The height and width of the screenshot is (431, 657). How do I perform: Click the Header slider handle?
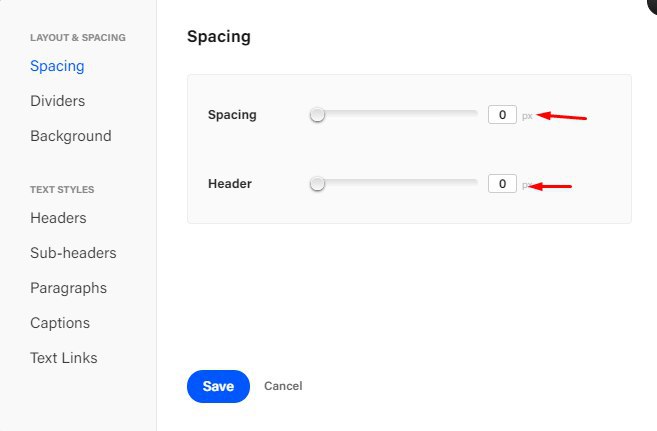pyautogui.click(x=317, y=184)
